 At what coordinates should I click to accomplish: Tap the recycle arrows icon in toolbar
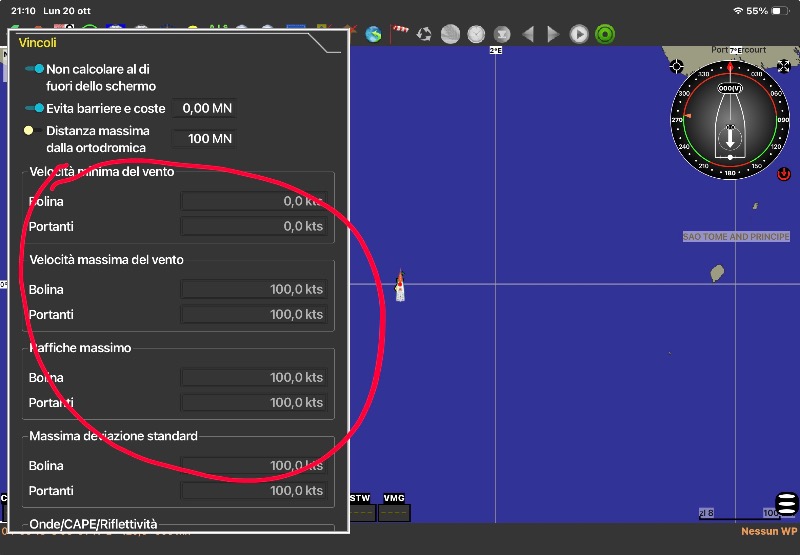[x=424, y=34]
